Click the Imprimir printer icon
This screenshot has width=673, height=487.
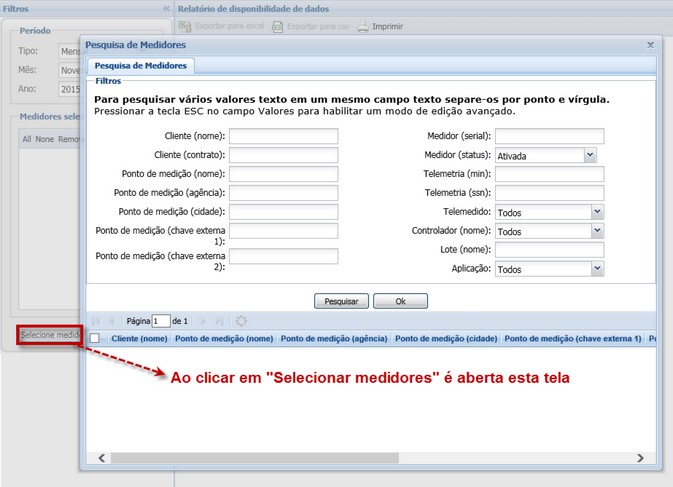pos(364,26)
